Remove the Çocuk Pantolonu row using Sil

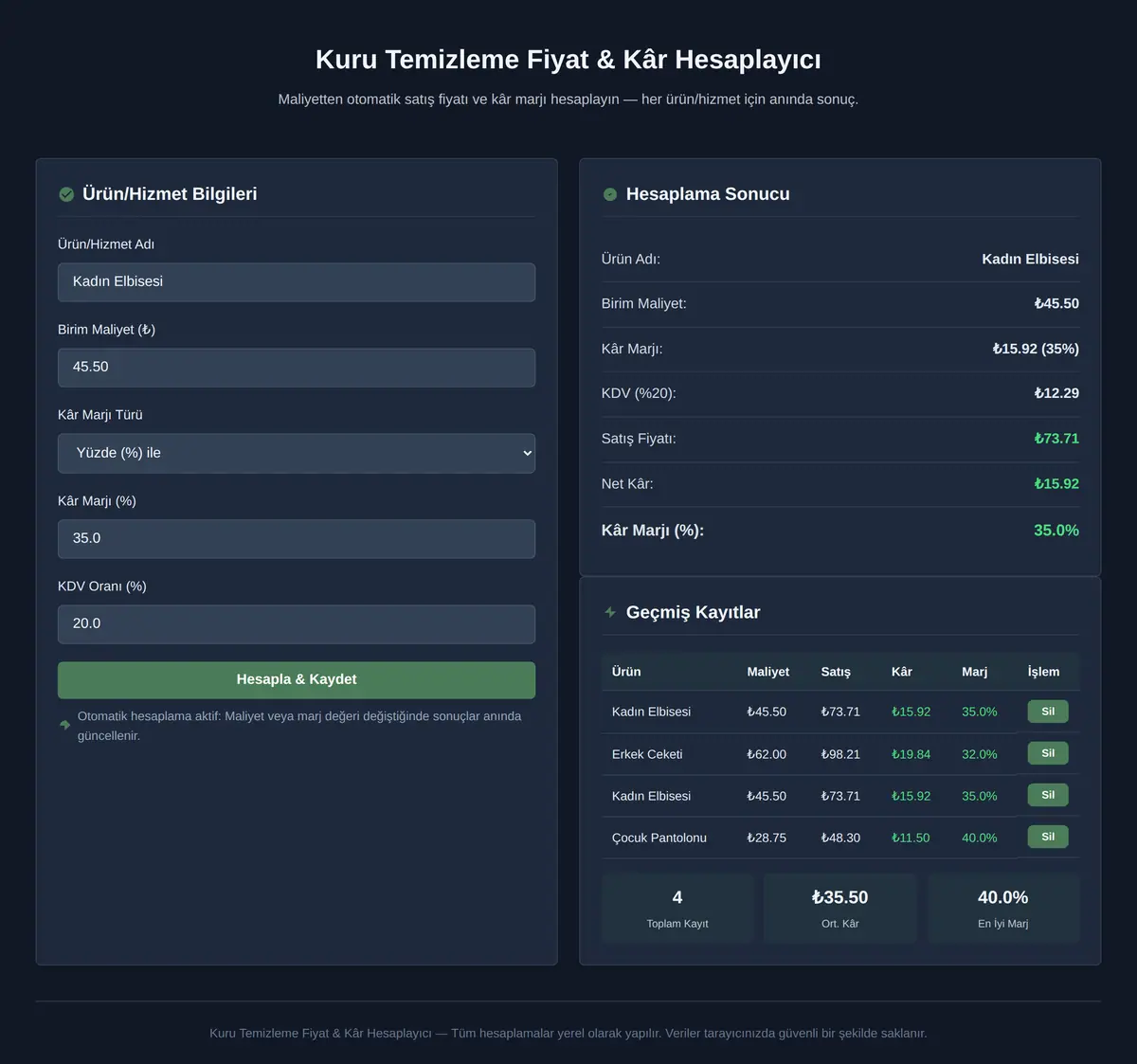[x=1048, y=837]
